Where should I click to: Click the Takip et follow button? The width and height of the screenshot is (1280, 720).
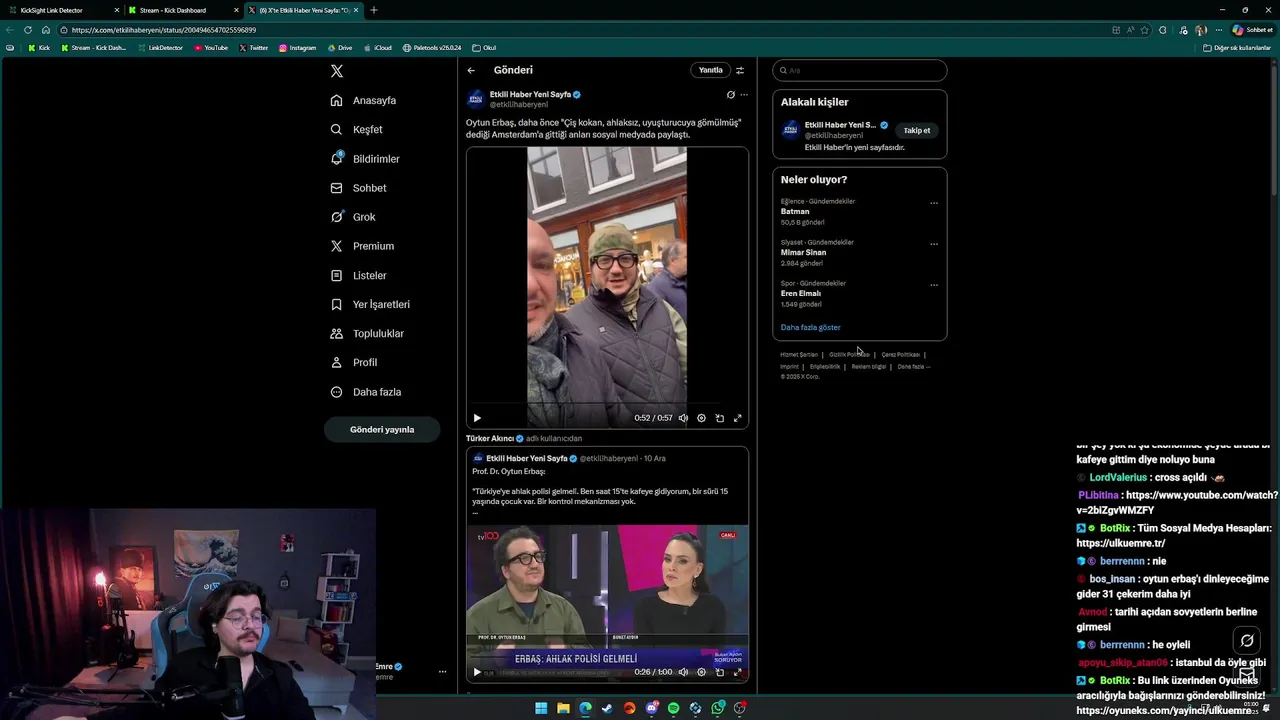tap(917, 130)
